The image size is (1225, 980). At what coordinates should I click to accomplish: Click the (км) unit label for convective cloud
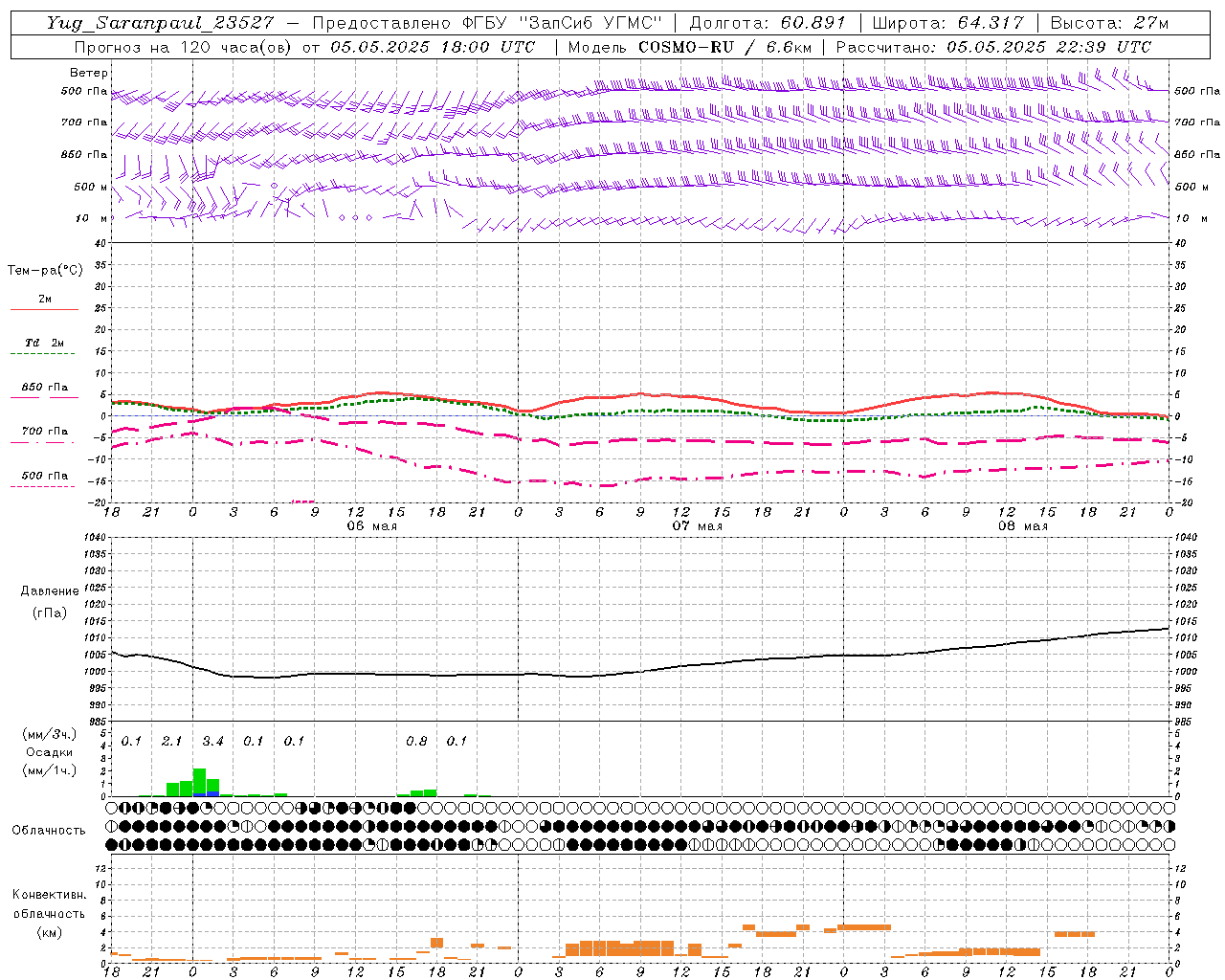49,932
